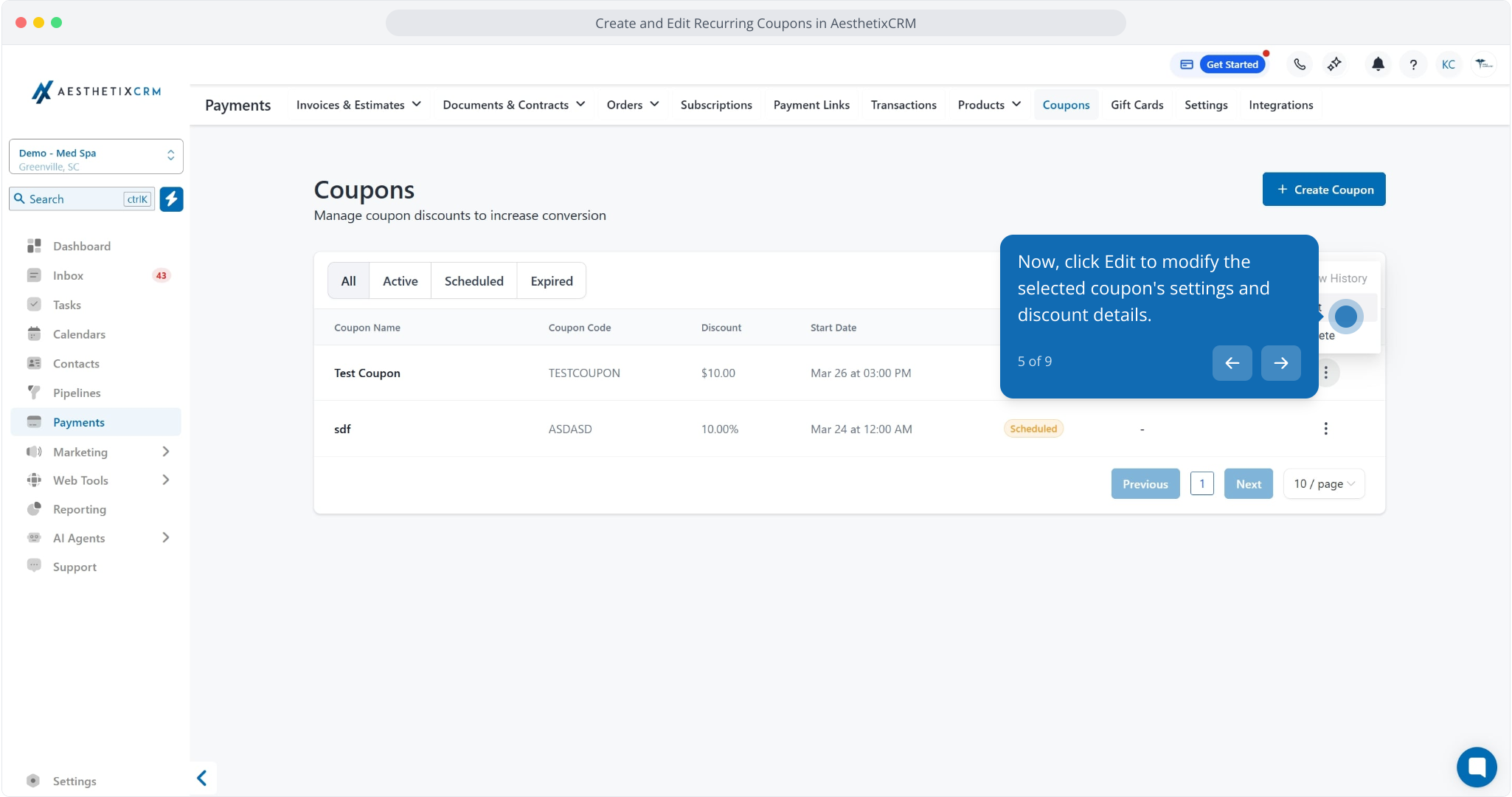Open the 10 / page selector
Screen dimensions: 1512x797
point(1324,484)
